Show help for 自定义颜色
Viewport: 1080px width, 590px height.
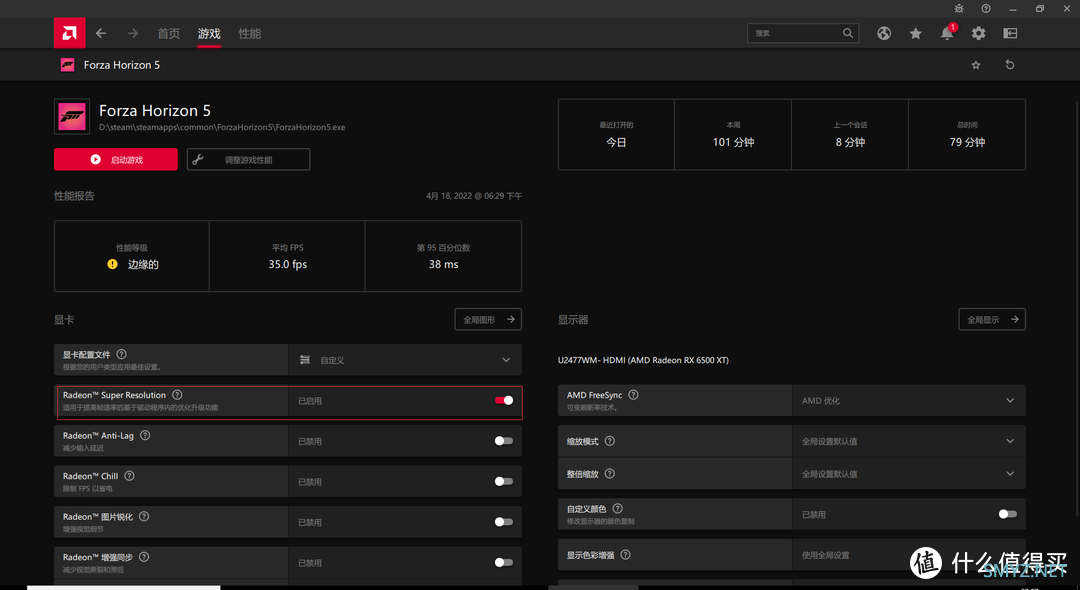coord(617,508)
